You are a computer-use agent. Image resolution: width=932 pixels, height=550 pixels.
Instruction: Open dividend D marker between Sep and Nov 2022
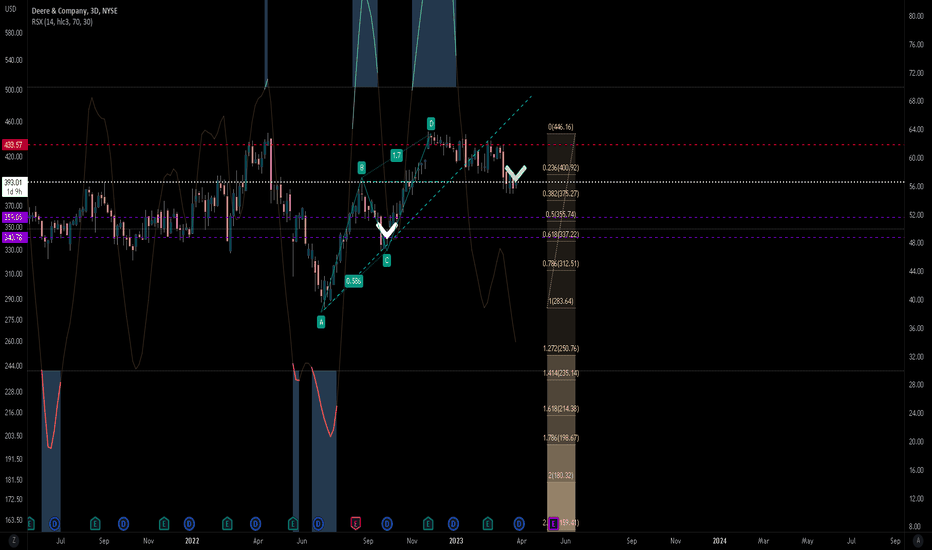click(386, 524)
